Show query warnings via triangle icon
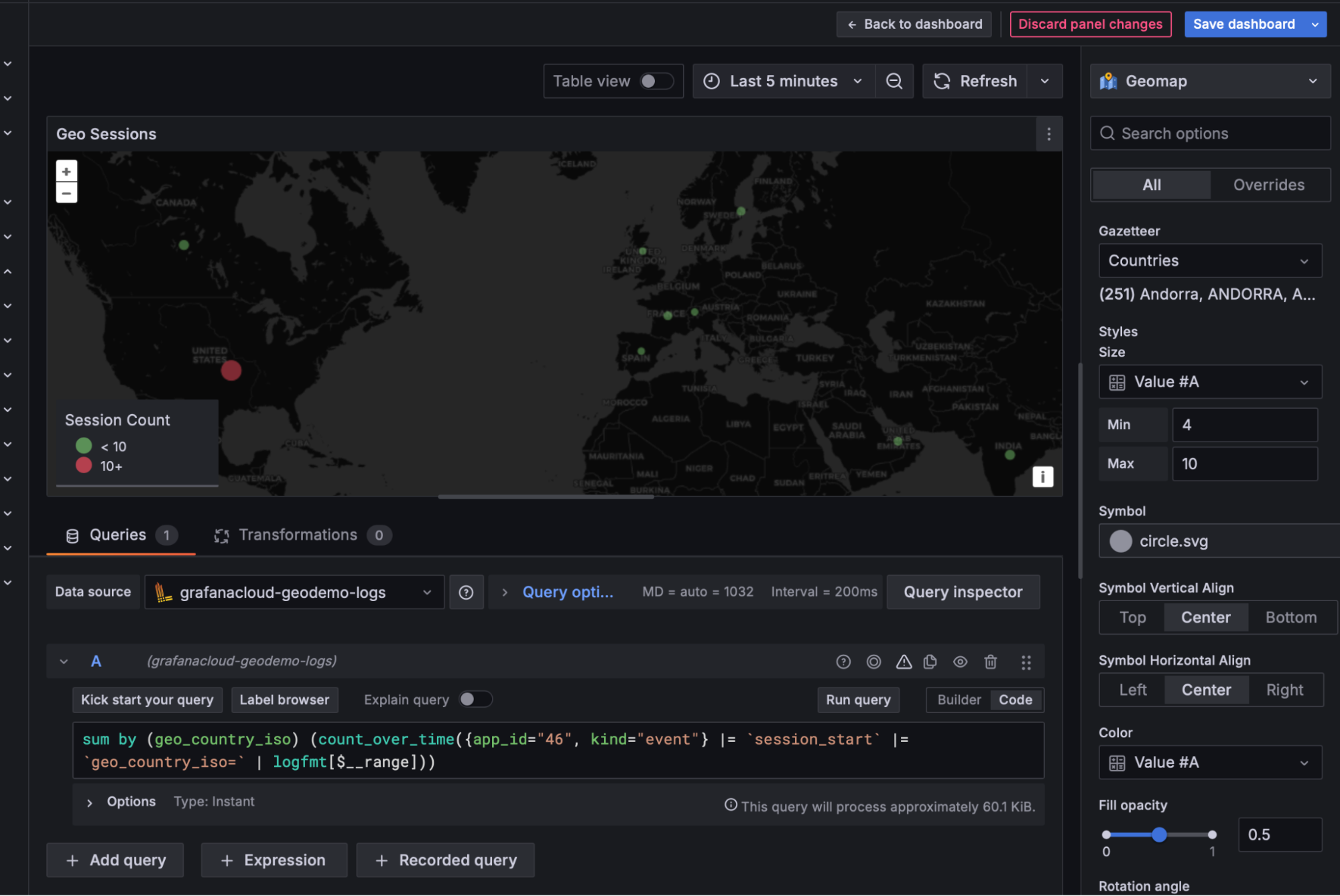Viewport: 1340px width, 896px height. (904, 661)
